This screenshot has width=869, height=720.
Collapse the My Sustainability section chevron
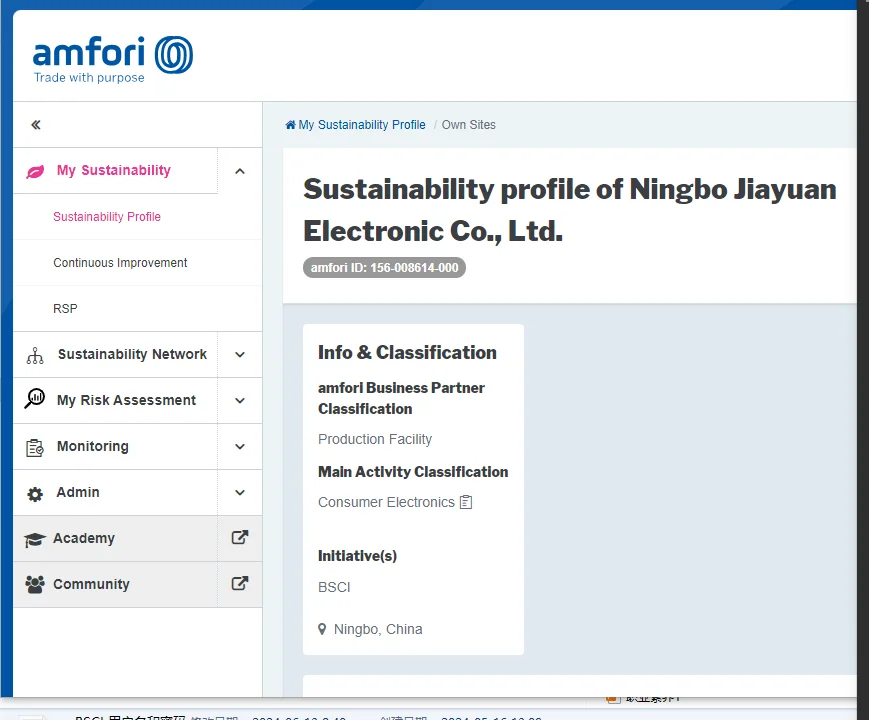tap(240, 171)
